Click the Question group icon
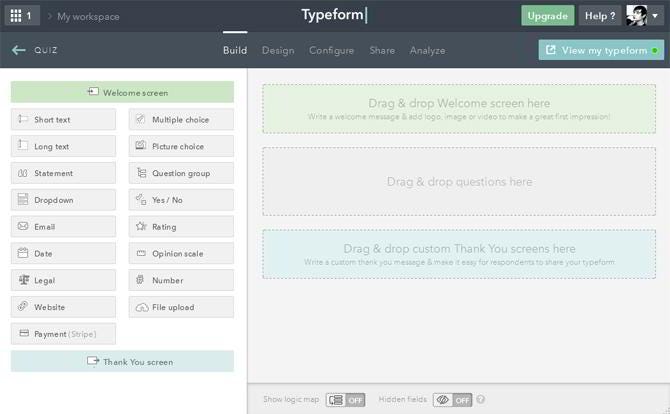The width and height of the screenshot is (670, 414). pyautogui.click(x=141, y=173)
